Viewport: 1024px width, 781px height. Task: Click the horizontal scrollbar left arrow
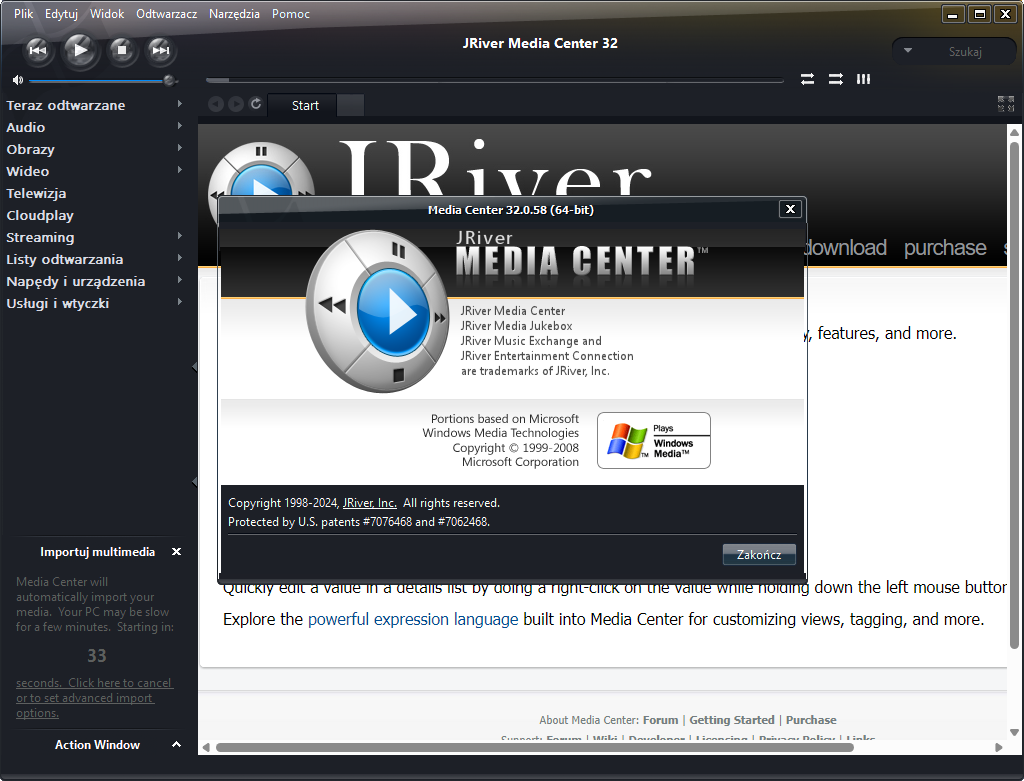[206, 747]
